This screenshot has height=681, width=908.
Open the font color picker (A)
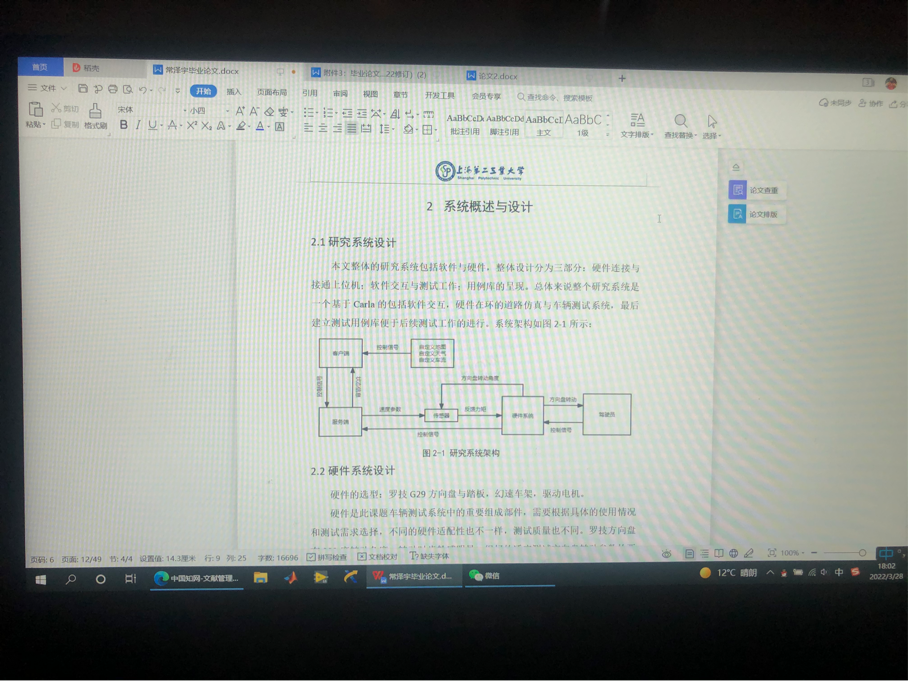[260, 126]
